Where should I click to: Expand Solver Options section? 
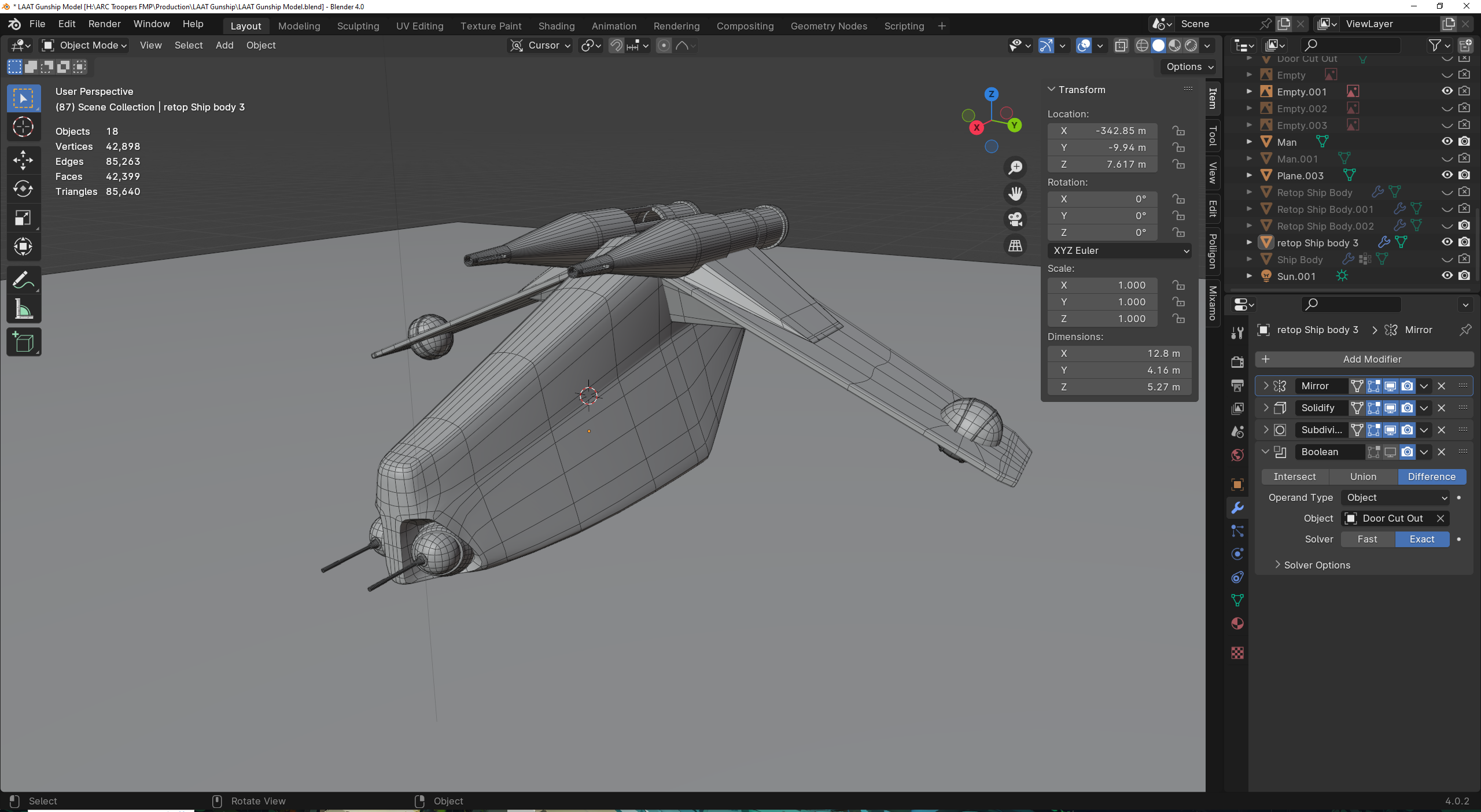point(1312,565)
